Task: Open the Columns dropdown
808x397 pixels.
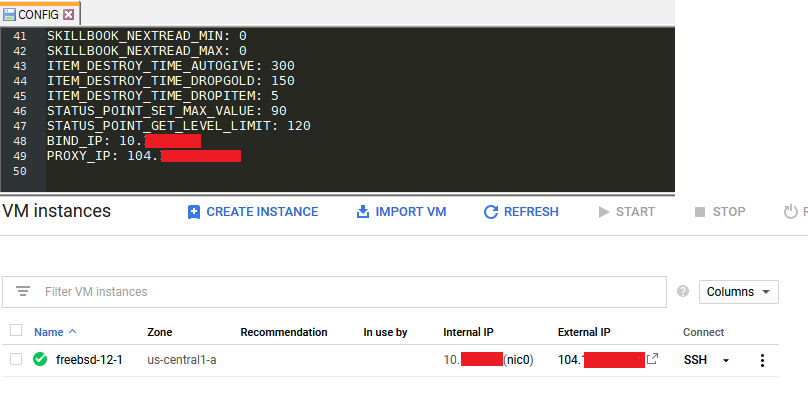Action: point(738,292)
